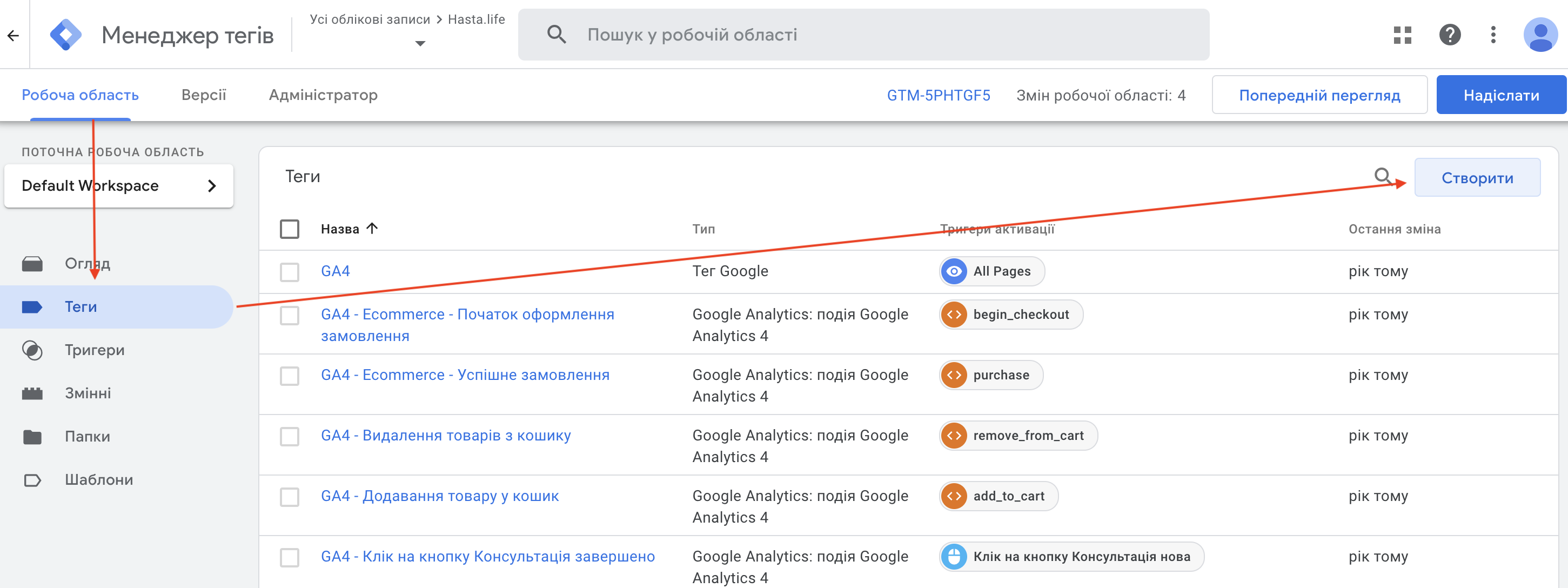
Task: Click the Надіслати button
Action: tap(1500, 95)
